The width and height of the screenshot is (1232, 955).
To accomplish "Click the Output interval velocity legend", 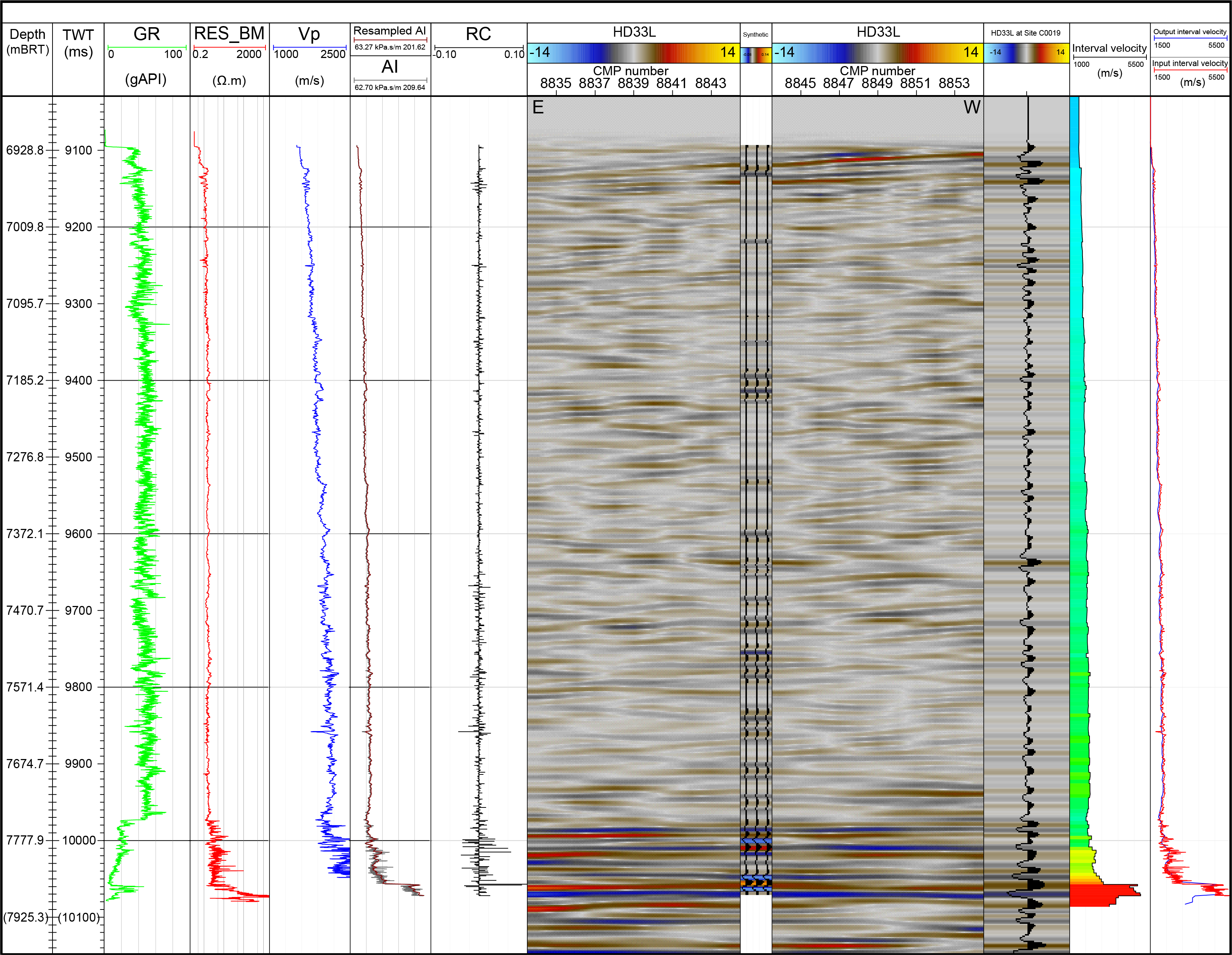I will [1190, 32].
